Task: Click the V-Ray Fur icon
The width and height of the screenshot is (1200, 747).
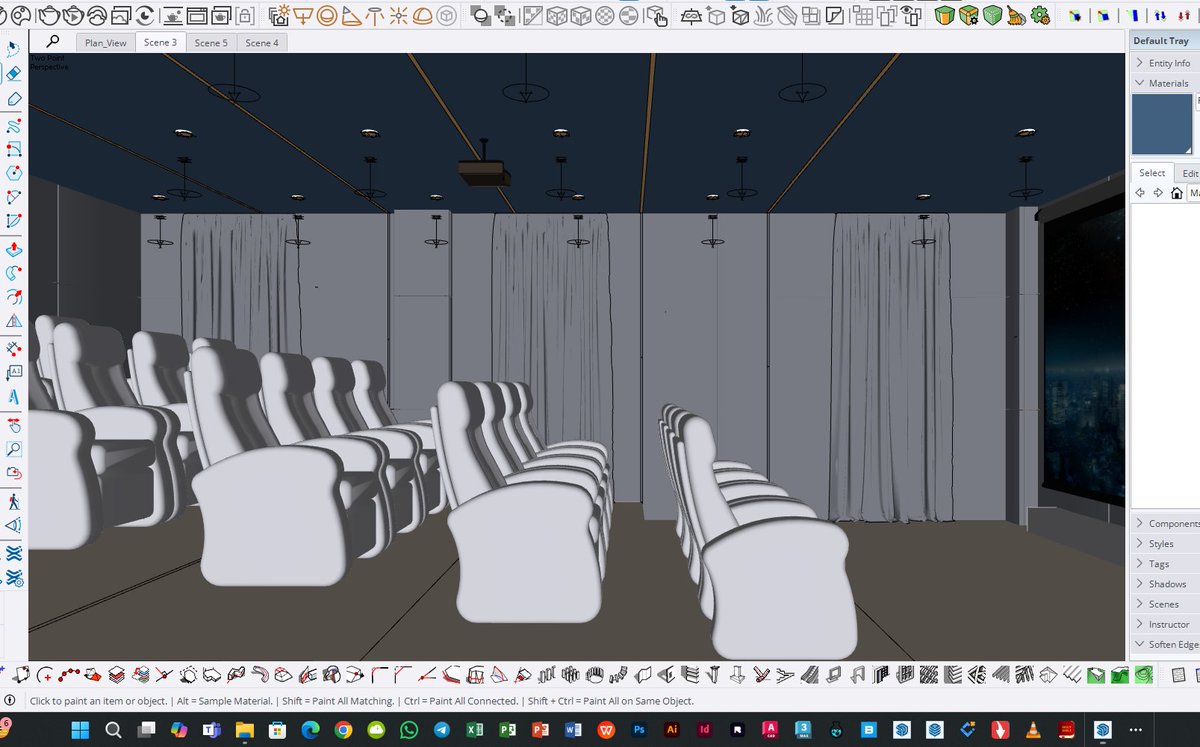Action: 762,15
